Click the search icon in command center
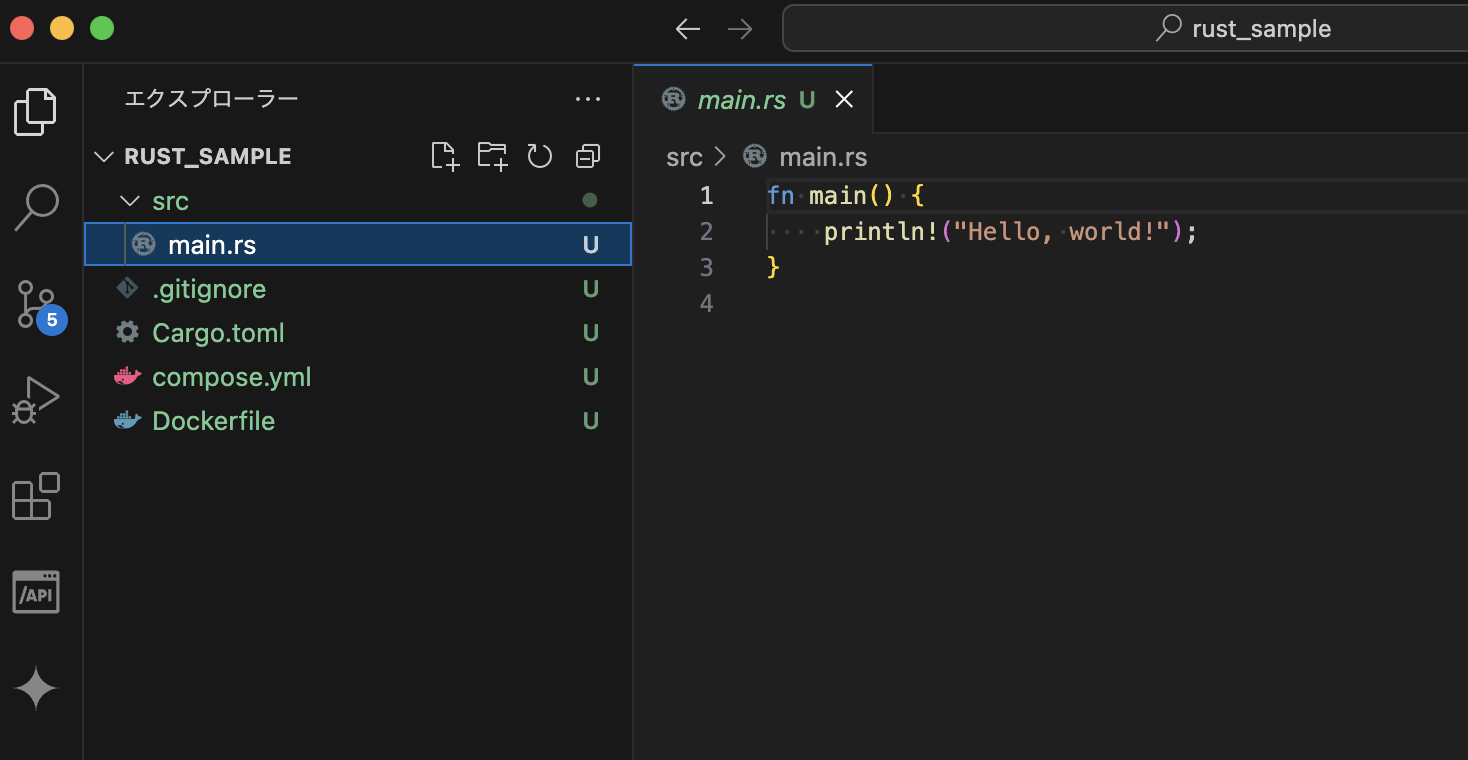This screenshot has height=760, width=1468. tap(1168, 28)
